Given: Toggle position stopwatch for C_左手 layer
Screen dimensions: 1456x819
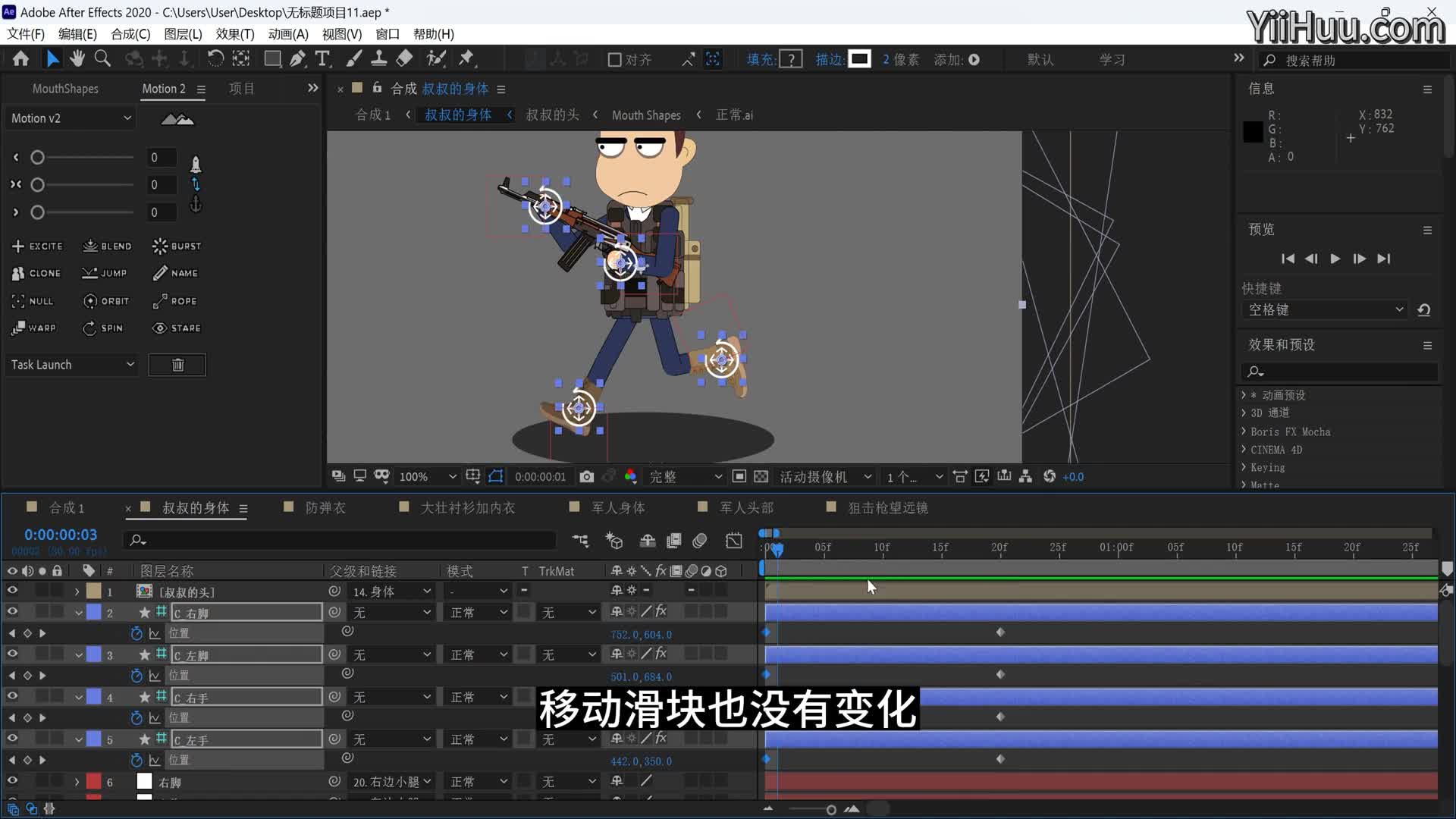Looking at the screenshot, I should pos(136,760).
